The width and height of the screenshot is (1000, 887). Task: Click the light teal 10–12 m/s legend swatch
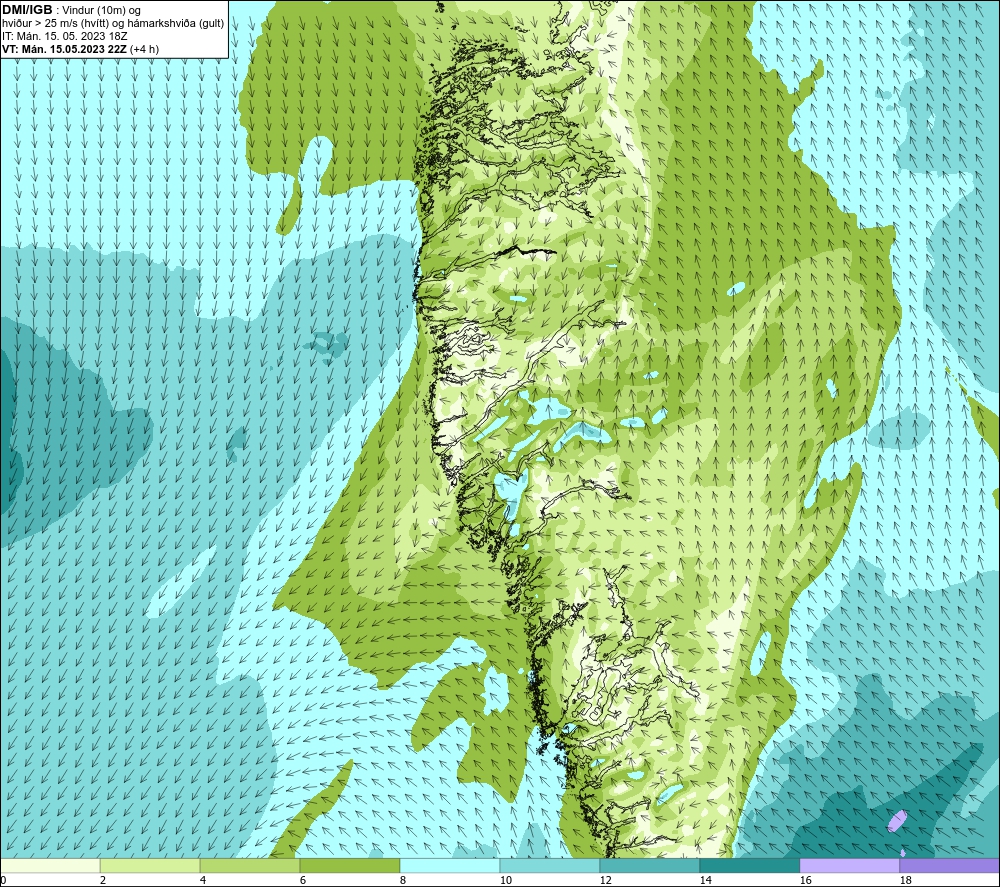pyautogui.click(x=550, y=866)
